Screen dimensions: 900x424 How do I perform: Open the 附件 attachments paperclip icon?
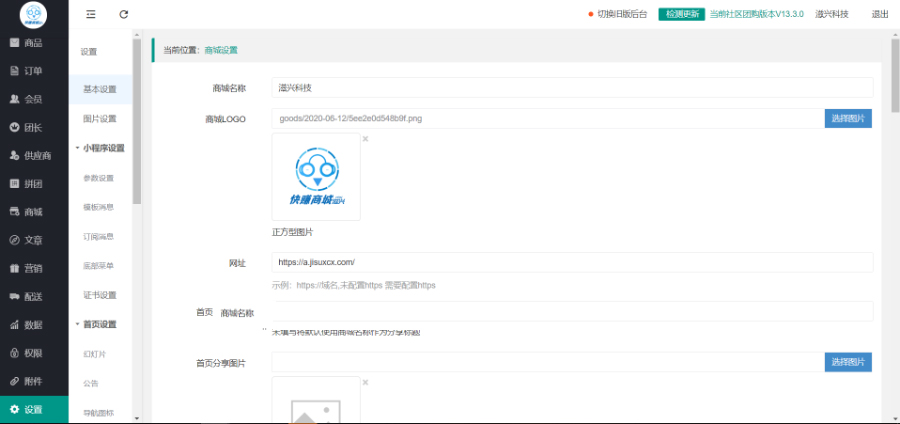click(14, 381)
